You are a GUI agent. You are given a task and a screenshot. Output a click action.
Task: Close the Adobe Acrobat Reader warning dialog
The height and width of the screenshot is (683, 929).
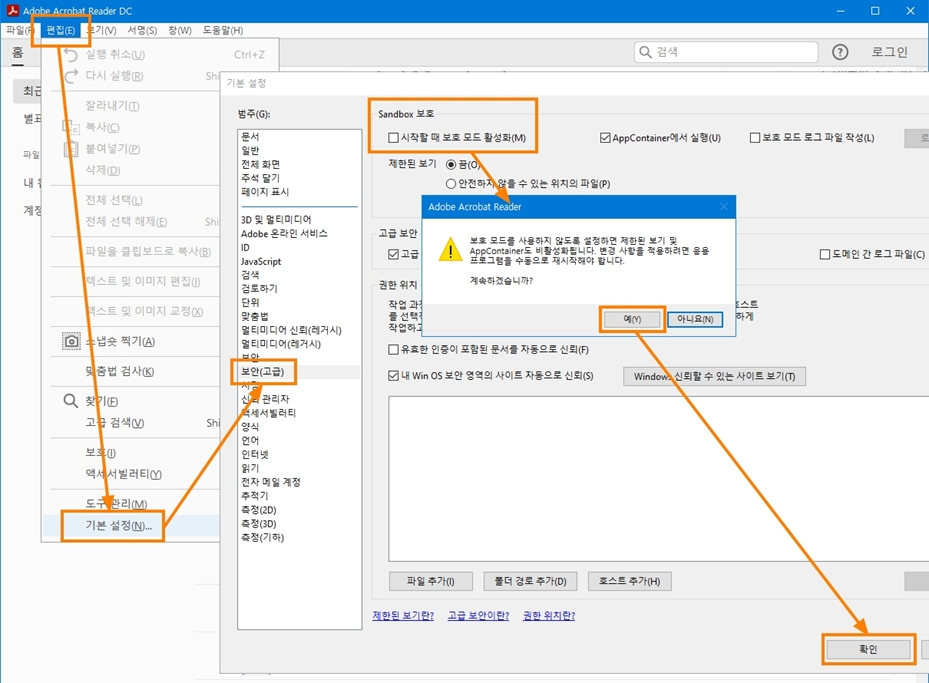pos(723,206)
